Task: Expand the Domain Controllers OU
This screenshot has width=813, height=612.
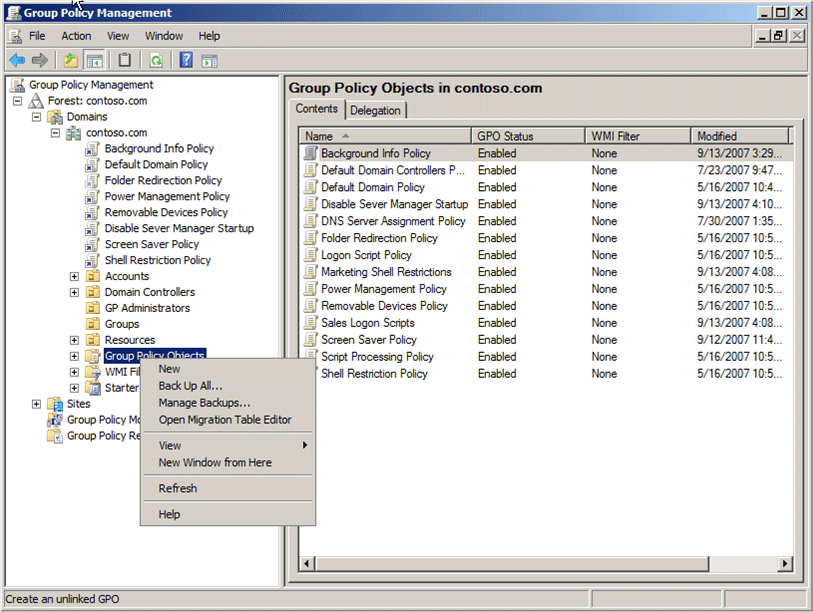Action: pyautogui.click(x=74, y=293)
